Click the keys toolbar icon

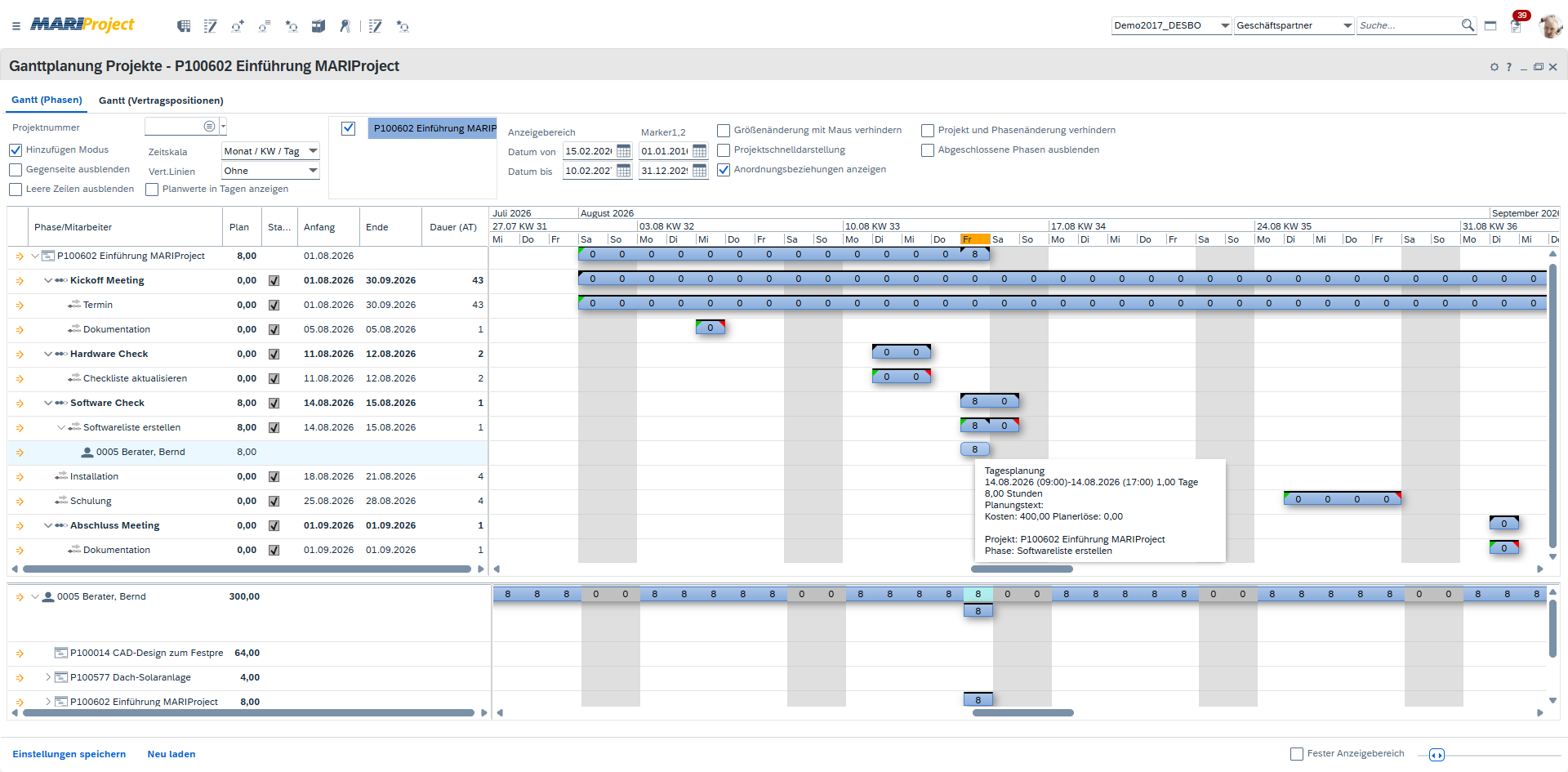pyautogui.click(x=345, y=26)
